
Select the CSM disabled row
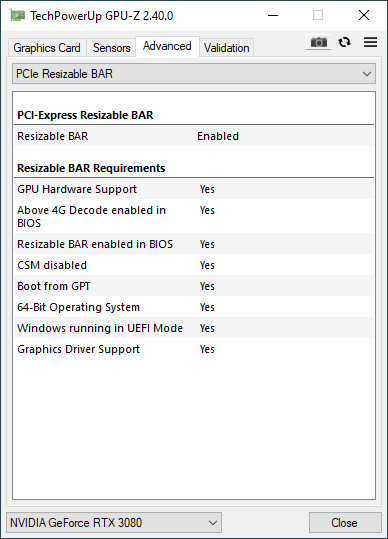194,265
